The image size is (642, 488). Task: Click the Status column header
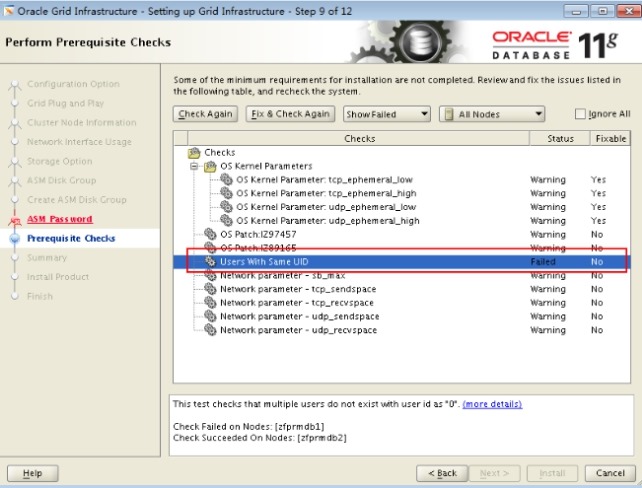[x=560, y=138]
